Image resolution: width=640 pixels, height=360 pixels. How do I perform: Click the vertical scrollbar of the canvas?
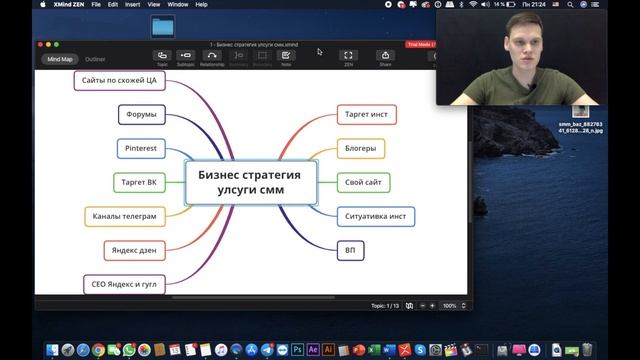point(469,182)
